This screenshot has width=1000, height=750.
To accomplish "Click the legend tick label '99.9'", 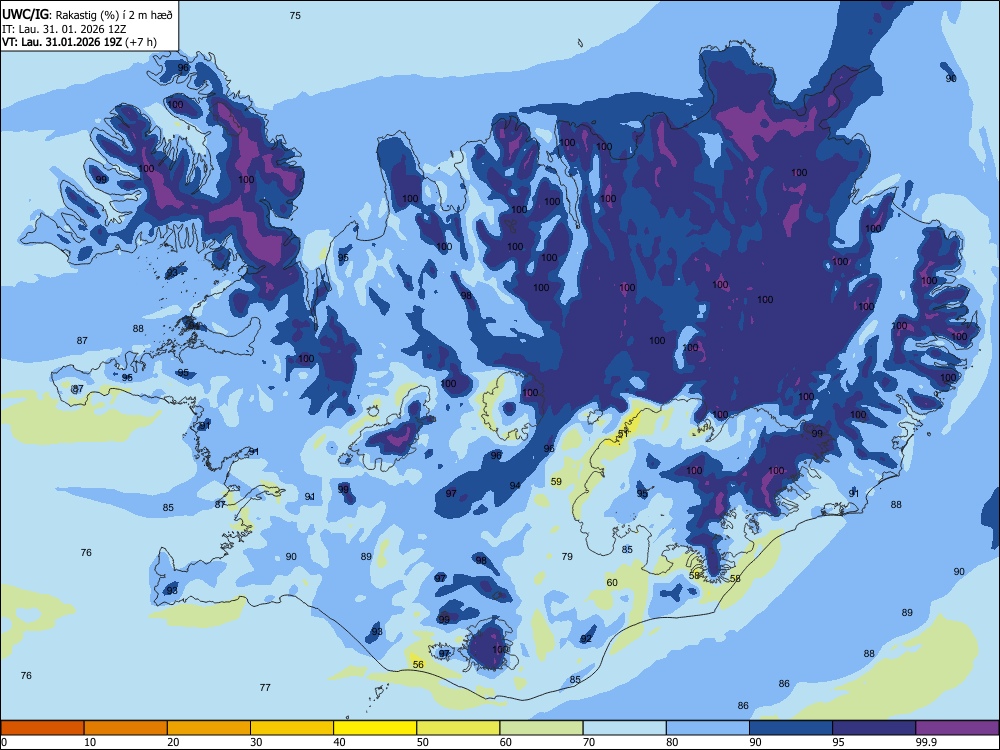I will pyautogui.click(x=926, y=742).
